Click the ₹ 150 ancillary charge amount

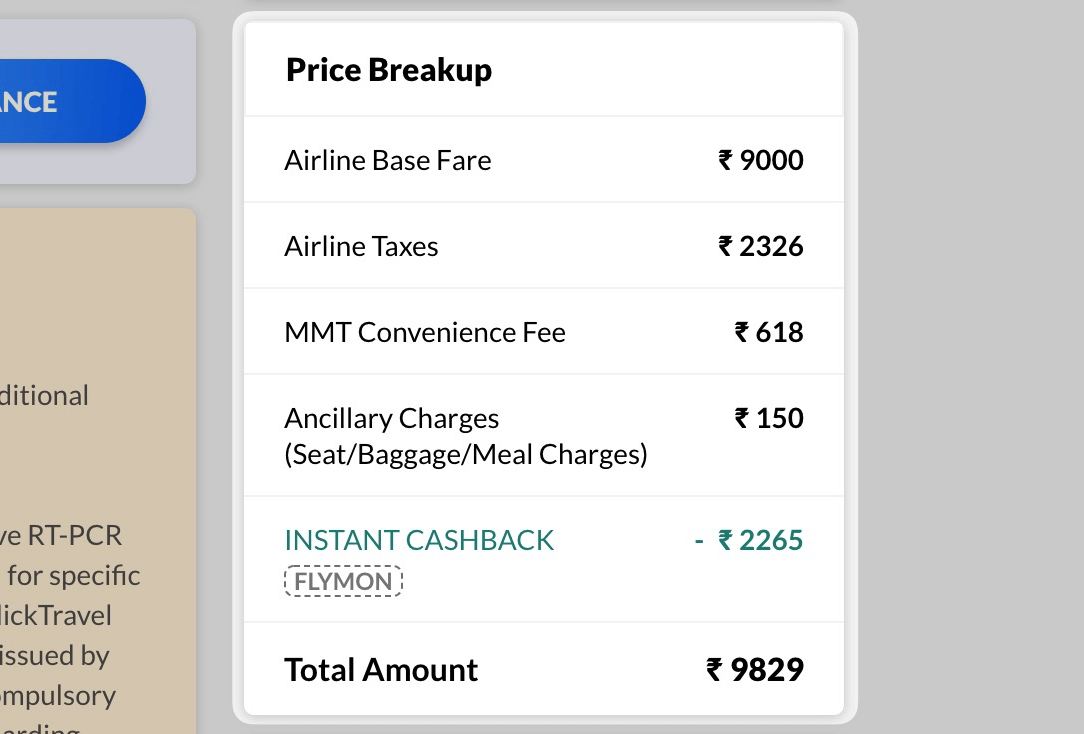769,418
